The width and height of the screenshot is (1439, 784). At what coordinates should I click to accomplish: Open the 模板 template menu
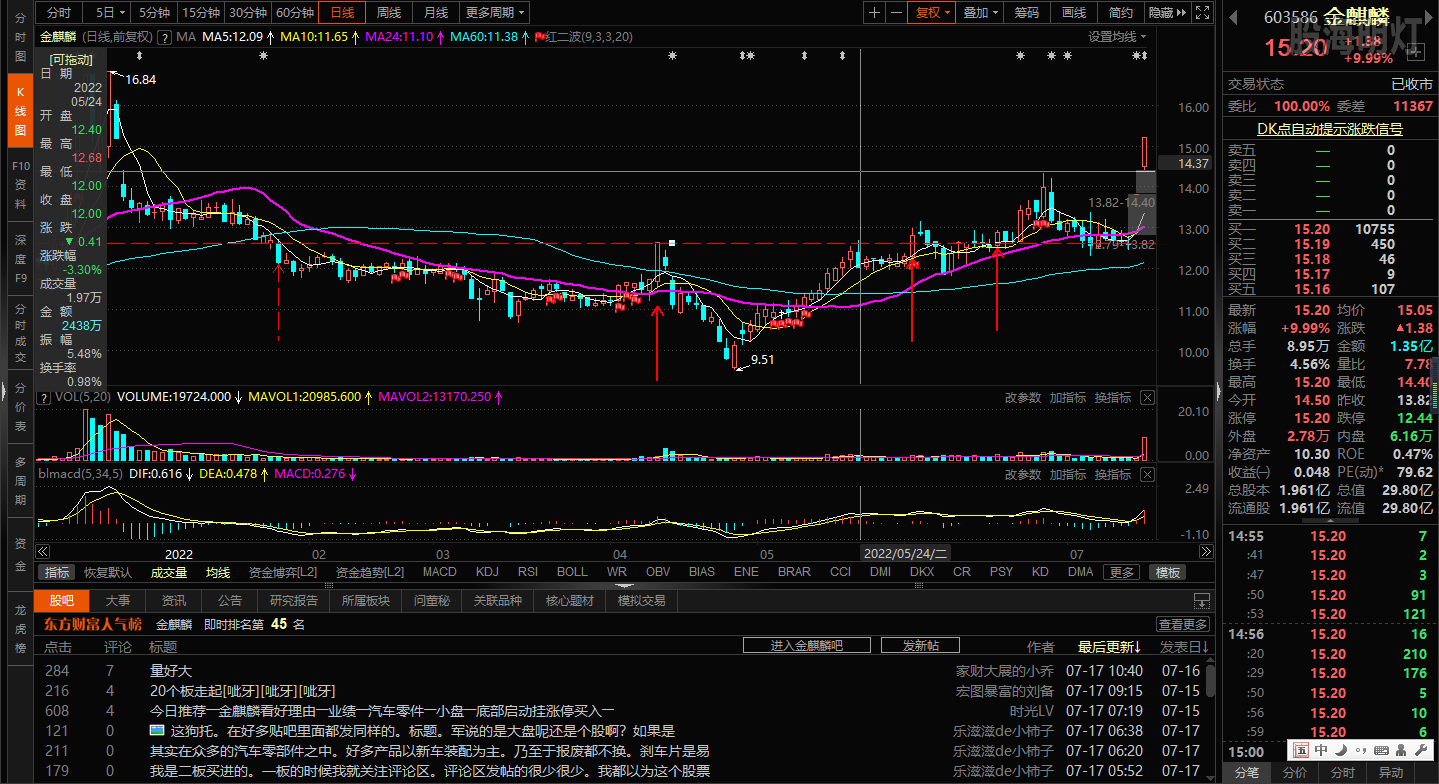(1168, 572)
